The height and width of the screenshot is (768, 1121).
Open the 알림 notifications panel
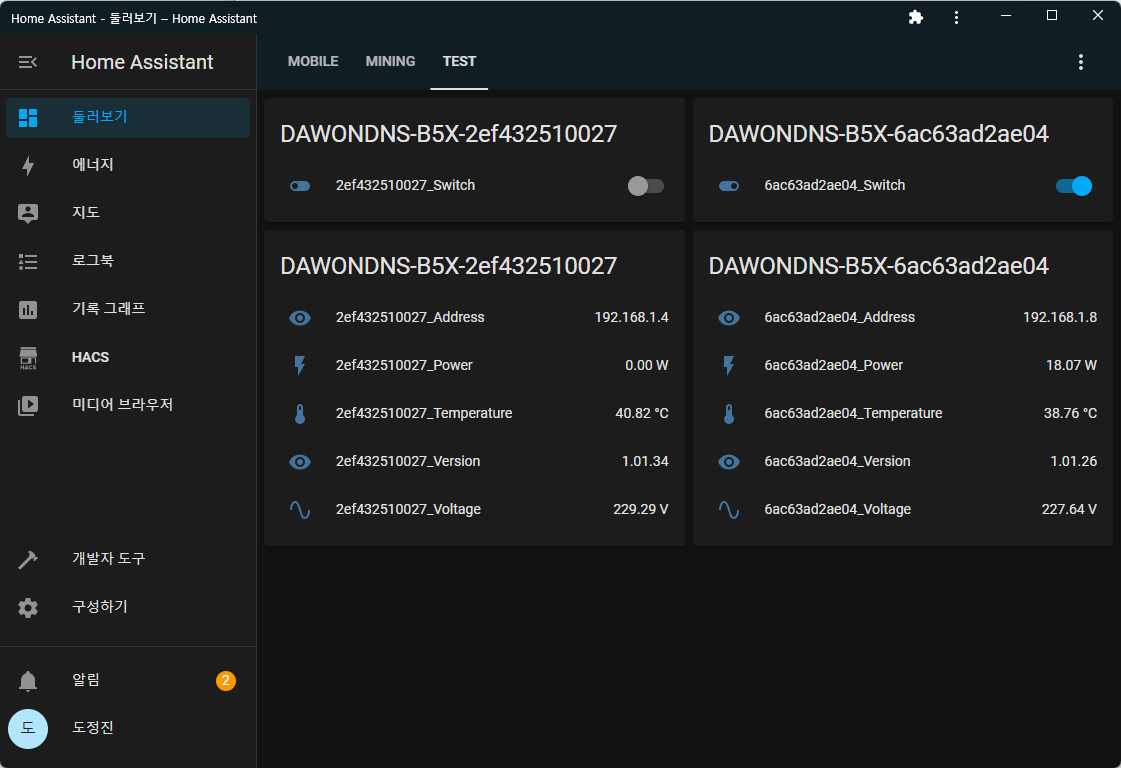(x=128, y=680)
